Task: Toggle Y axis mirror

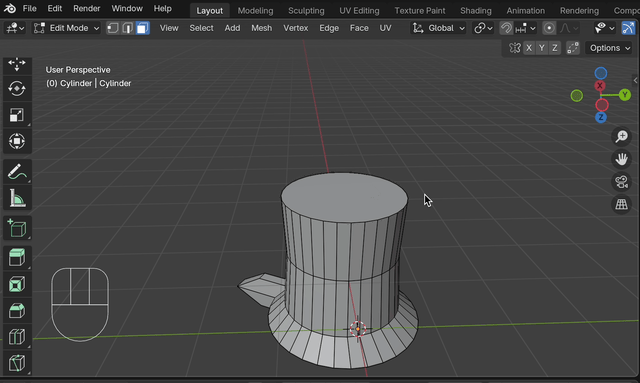Action: point(542,48)
